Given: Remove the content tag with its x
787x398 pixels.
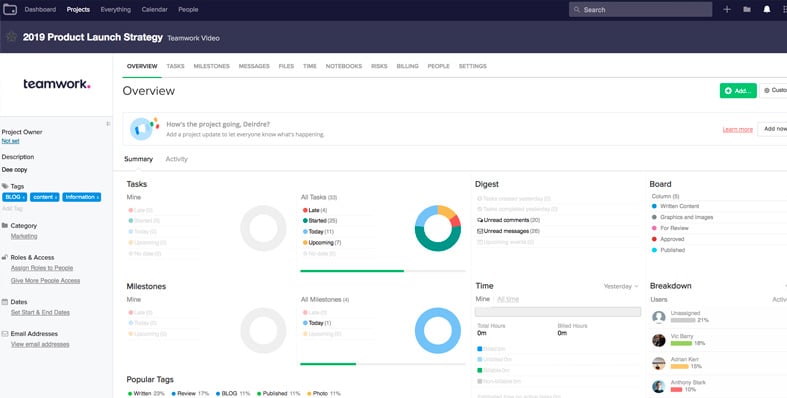Looking at the screenshot, I should coord(56,197).
